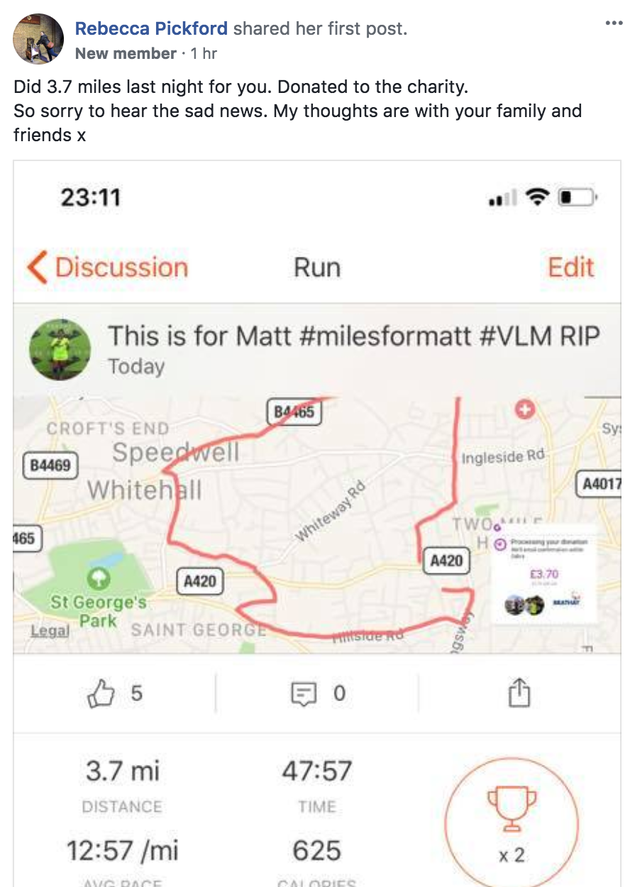The height and width of the screenshot is (887, 630).
Task: Open comments via the speech bubble icon
Action: (x=304, y=692)
